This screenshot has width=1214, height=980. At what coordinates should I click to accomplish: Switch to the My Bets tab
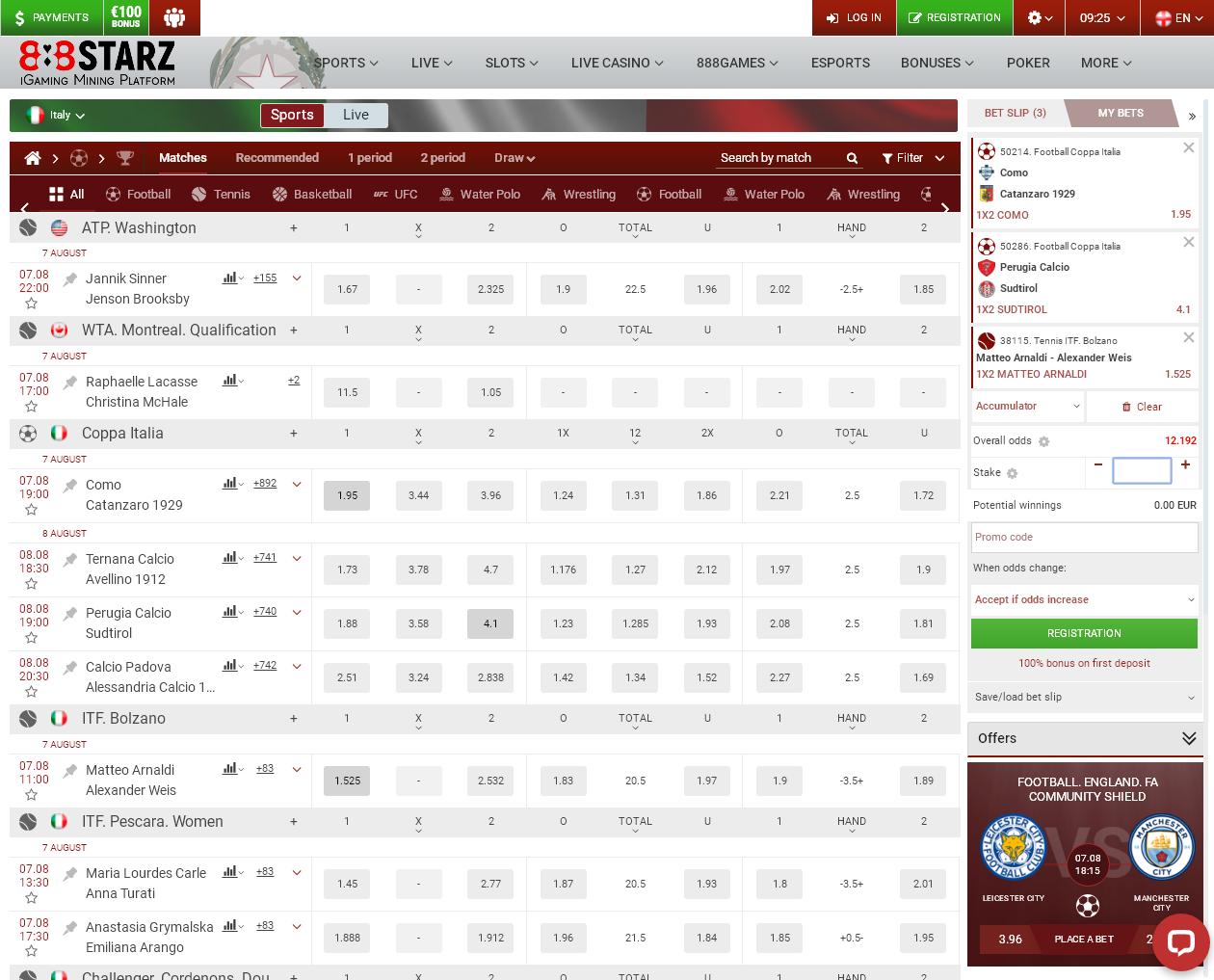coord(1120,113)
